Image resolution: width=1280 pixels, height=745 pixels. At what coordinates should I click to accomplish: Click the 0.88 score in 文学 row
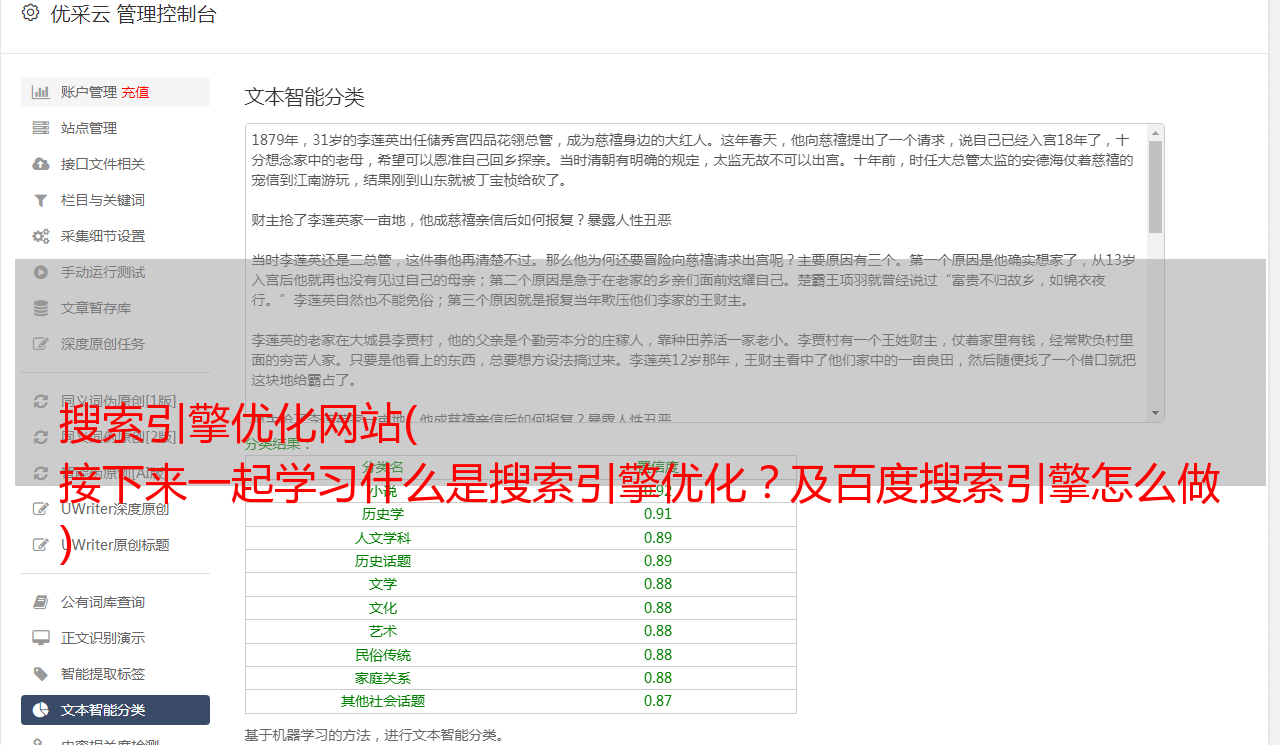pos(658,584)
